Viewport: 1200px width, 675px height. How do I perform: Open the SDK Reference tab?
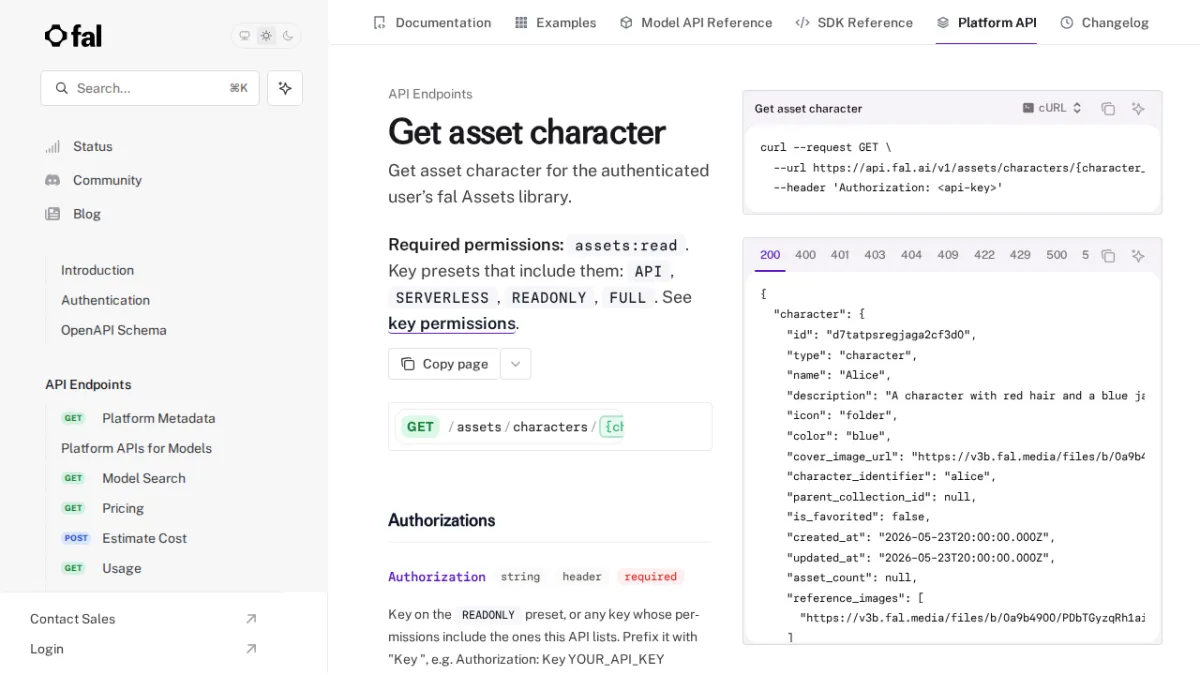[854, 22]
